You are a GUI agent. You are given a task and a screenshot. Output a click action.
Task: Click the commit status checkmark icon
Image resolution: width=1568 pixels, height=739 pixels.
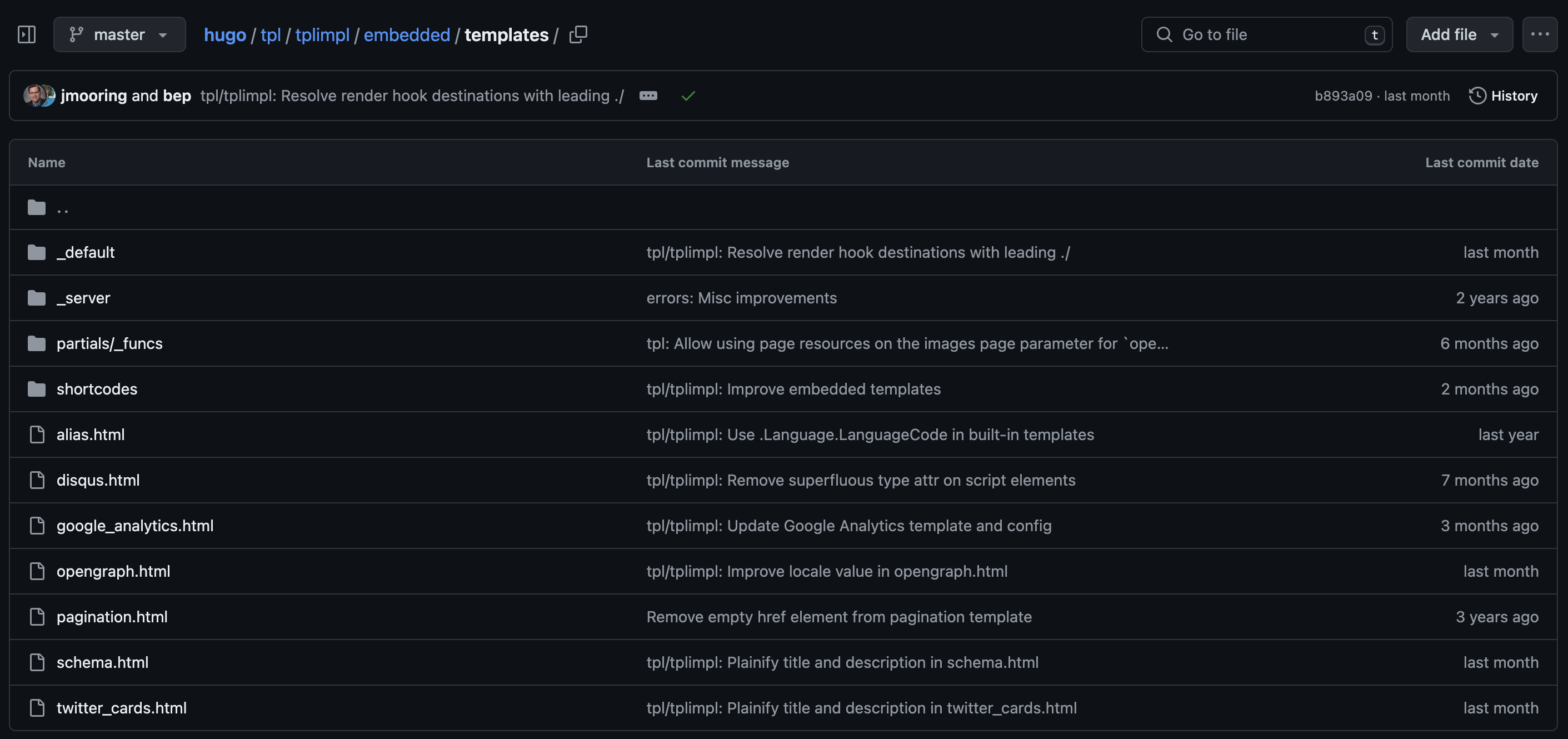(689, 95)
